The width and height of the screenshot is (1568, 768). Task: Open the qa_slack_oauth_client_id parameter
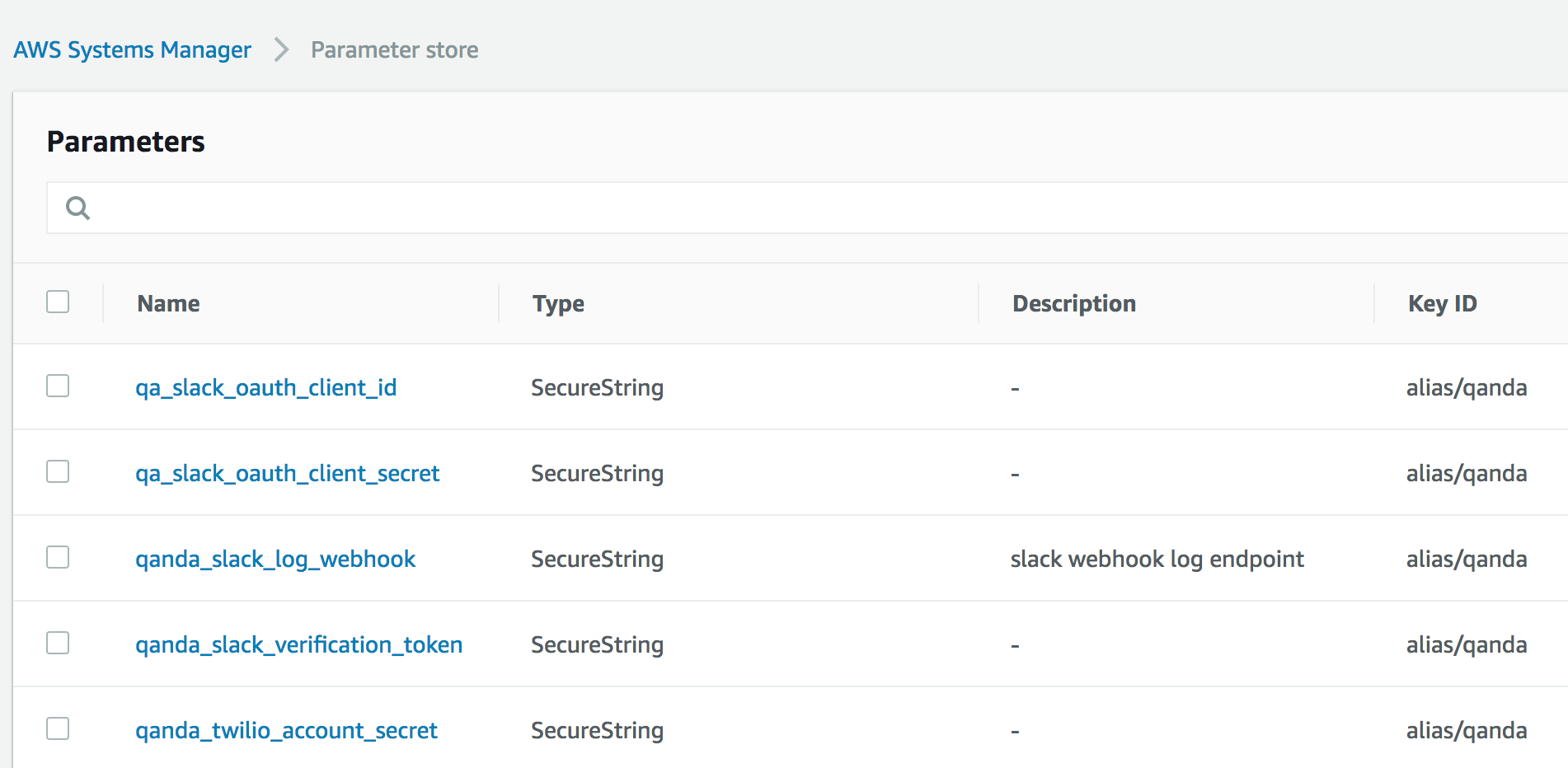tap(265, 387)
